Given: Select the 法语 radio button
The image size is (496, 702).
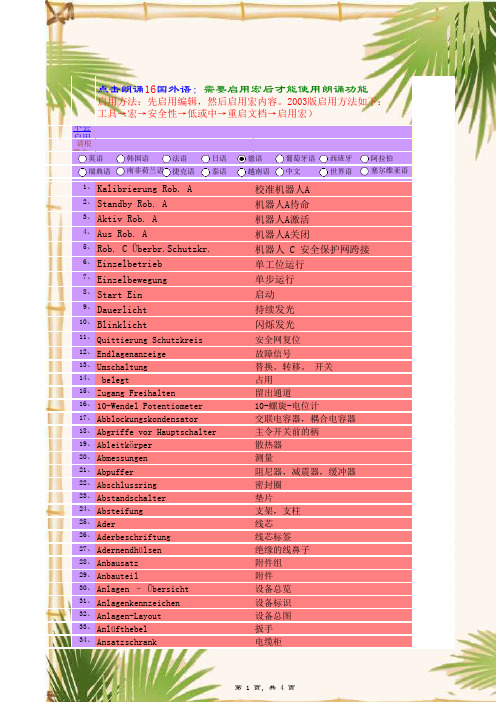Looking at the screenshot, I should pyautogui.click(x=167, y=159).
